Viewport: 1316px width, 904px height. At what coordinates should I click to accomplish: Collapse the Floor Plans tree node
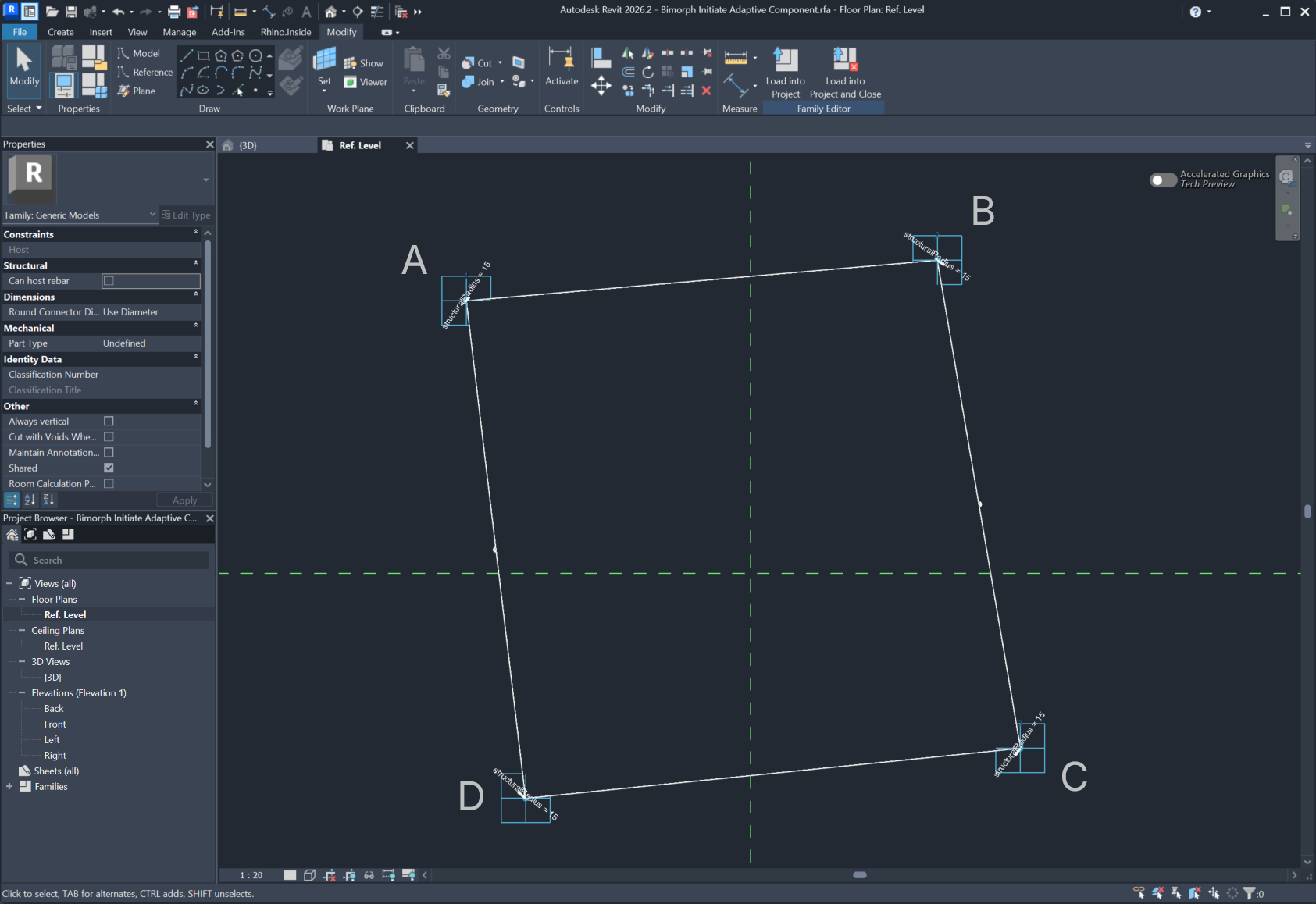(22, 599)
